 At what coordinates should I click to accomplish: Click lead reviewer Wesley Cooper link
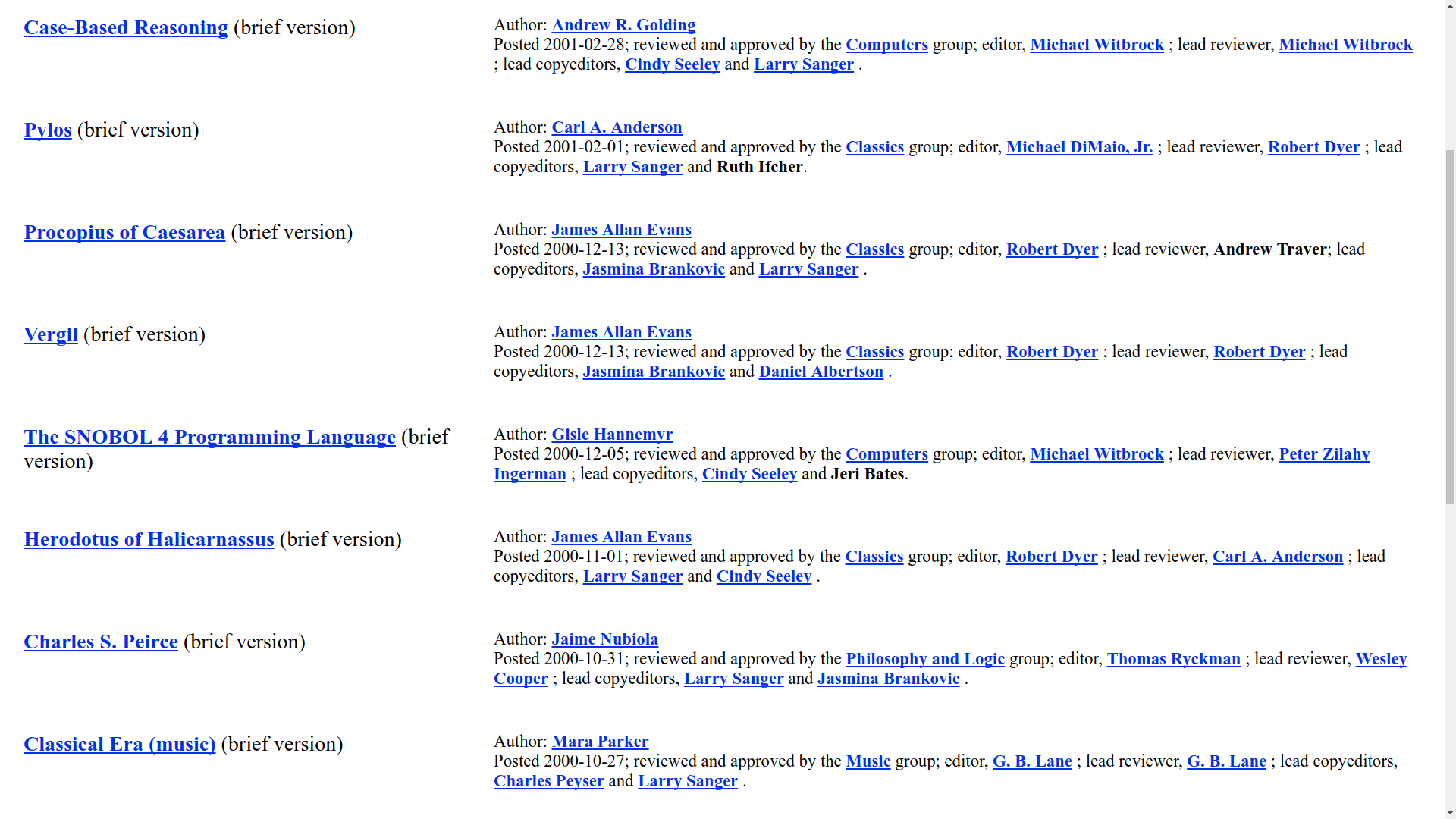pyautogui.click(x=1381, y=659)
